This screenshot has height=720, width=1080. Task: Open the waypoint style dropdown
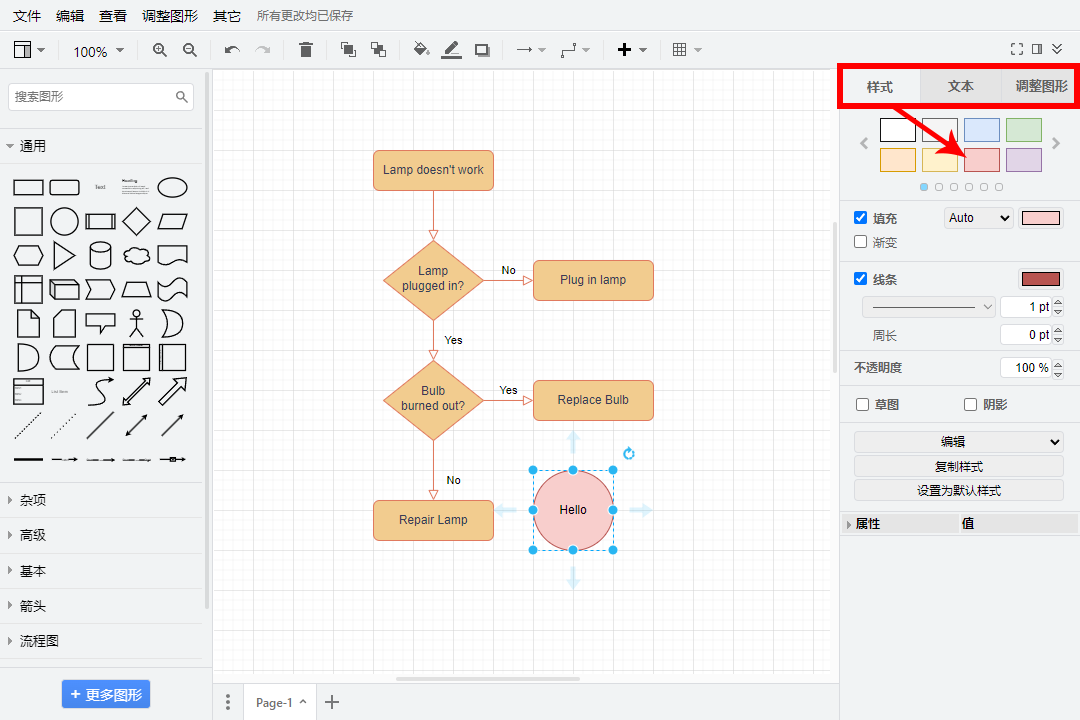pyautogui.click(x=575, y=50)
